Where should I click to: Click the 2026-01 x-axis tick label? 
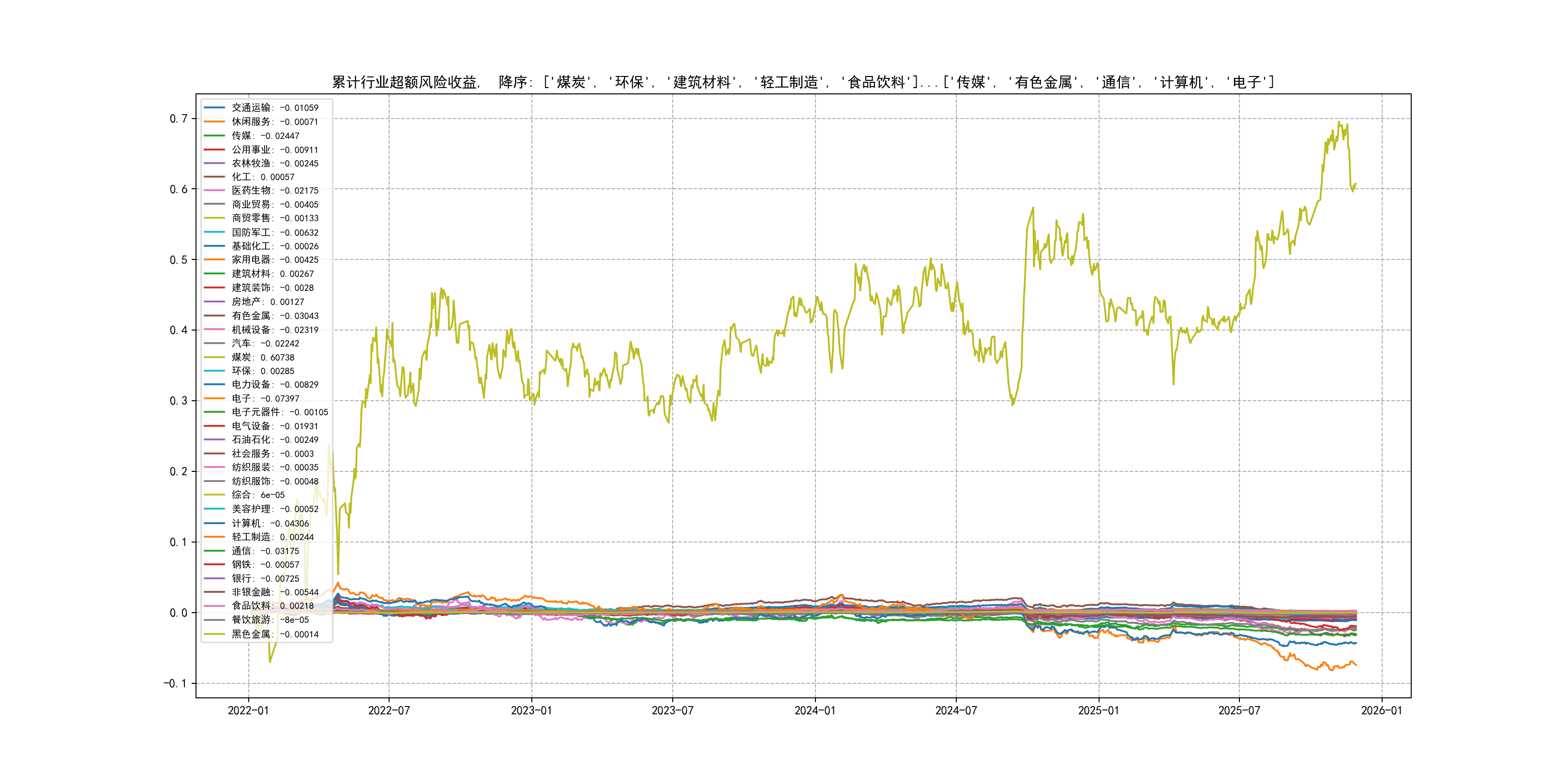tap(1381, 710)
